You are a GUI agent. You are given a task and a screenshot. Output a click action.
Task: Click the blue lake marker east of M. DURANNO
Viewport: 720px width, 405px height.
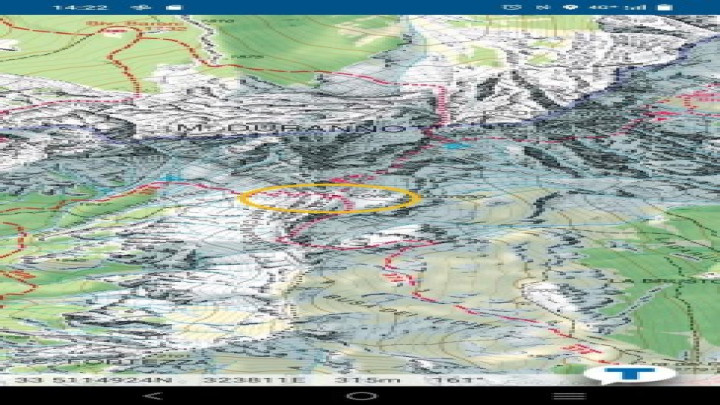tap(456, 146)
